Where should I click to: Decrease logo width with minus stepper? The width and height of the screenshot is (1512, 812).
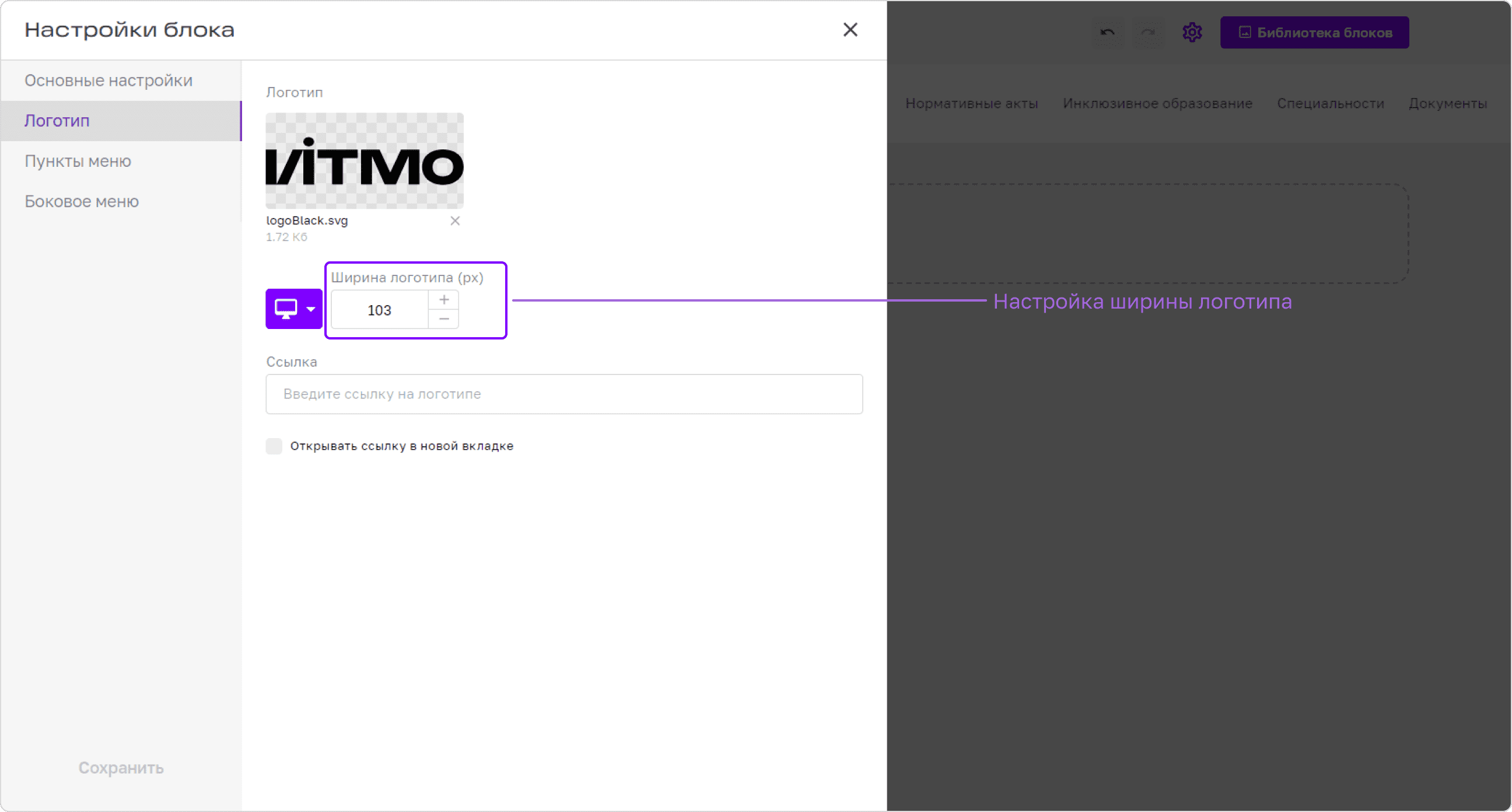click(444, 320)
